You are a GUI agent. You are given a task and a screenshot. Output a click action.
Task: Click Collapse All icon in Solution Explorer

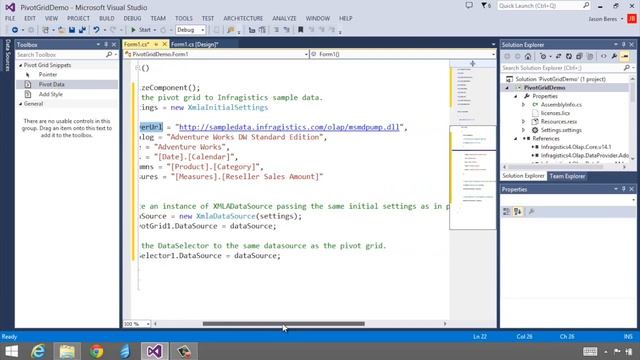coord(579,56)
